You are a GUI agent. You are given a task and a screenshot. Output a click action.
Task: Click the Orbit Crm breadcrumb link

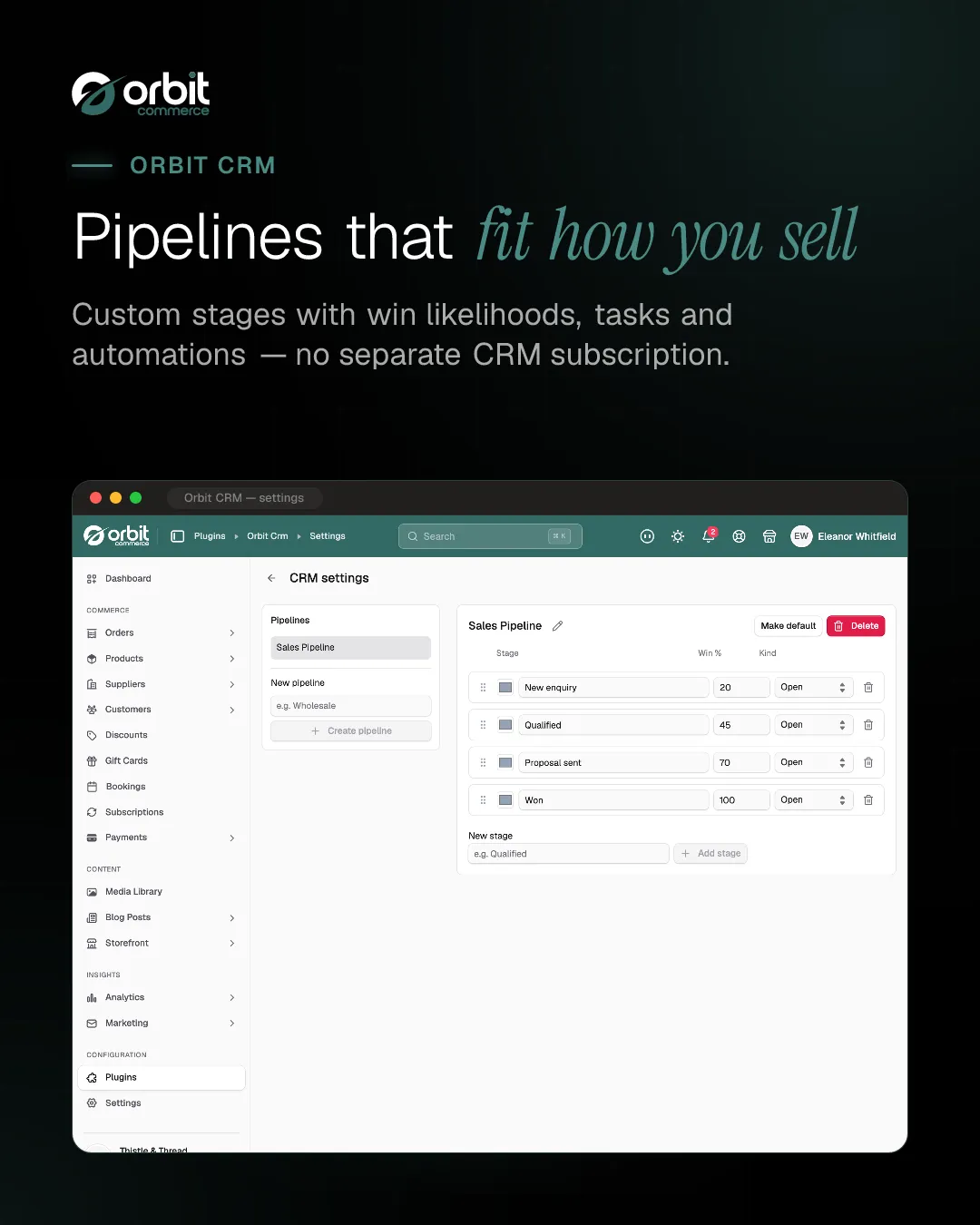268,536
